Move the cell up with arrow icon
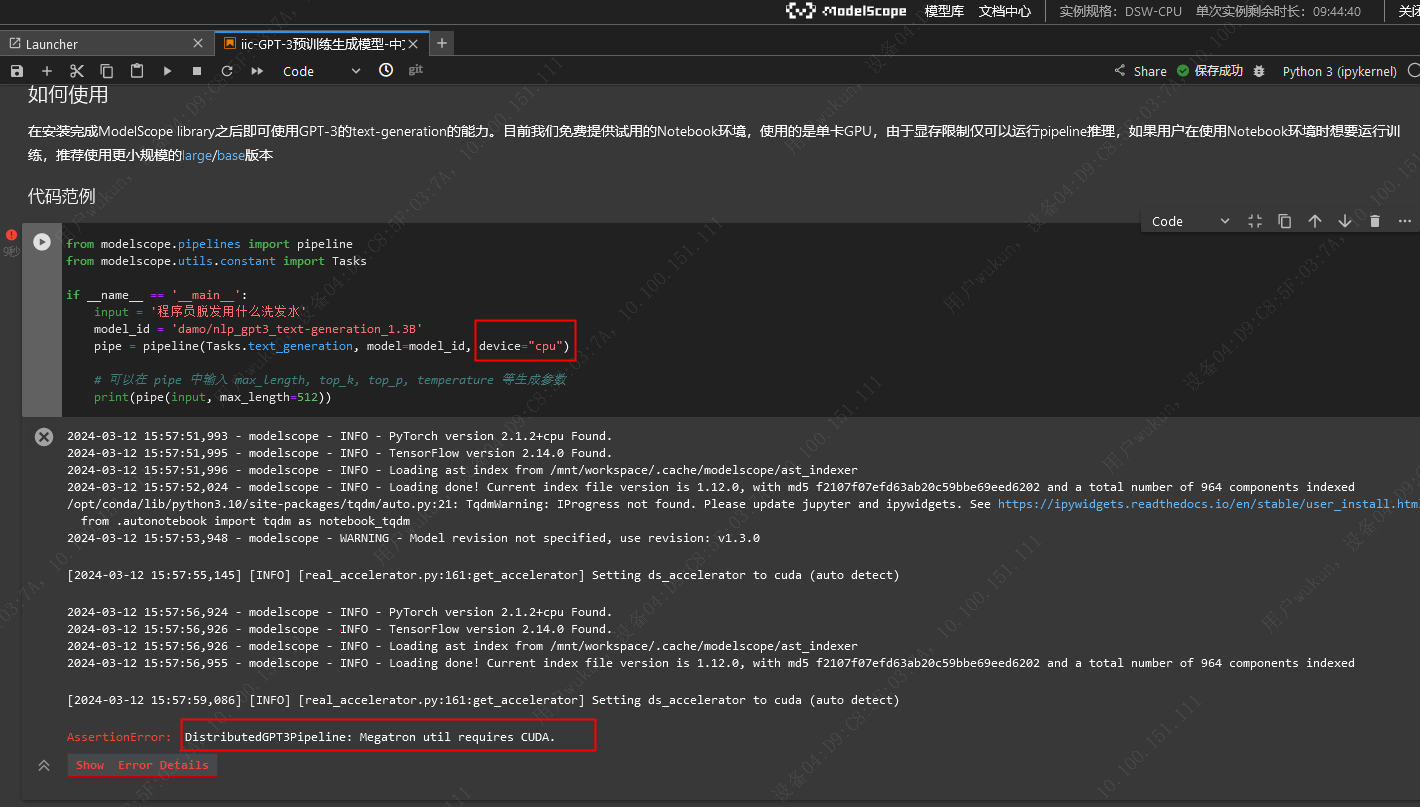 point(1315,221)
